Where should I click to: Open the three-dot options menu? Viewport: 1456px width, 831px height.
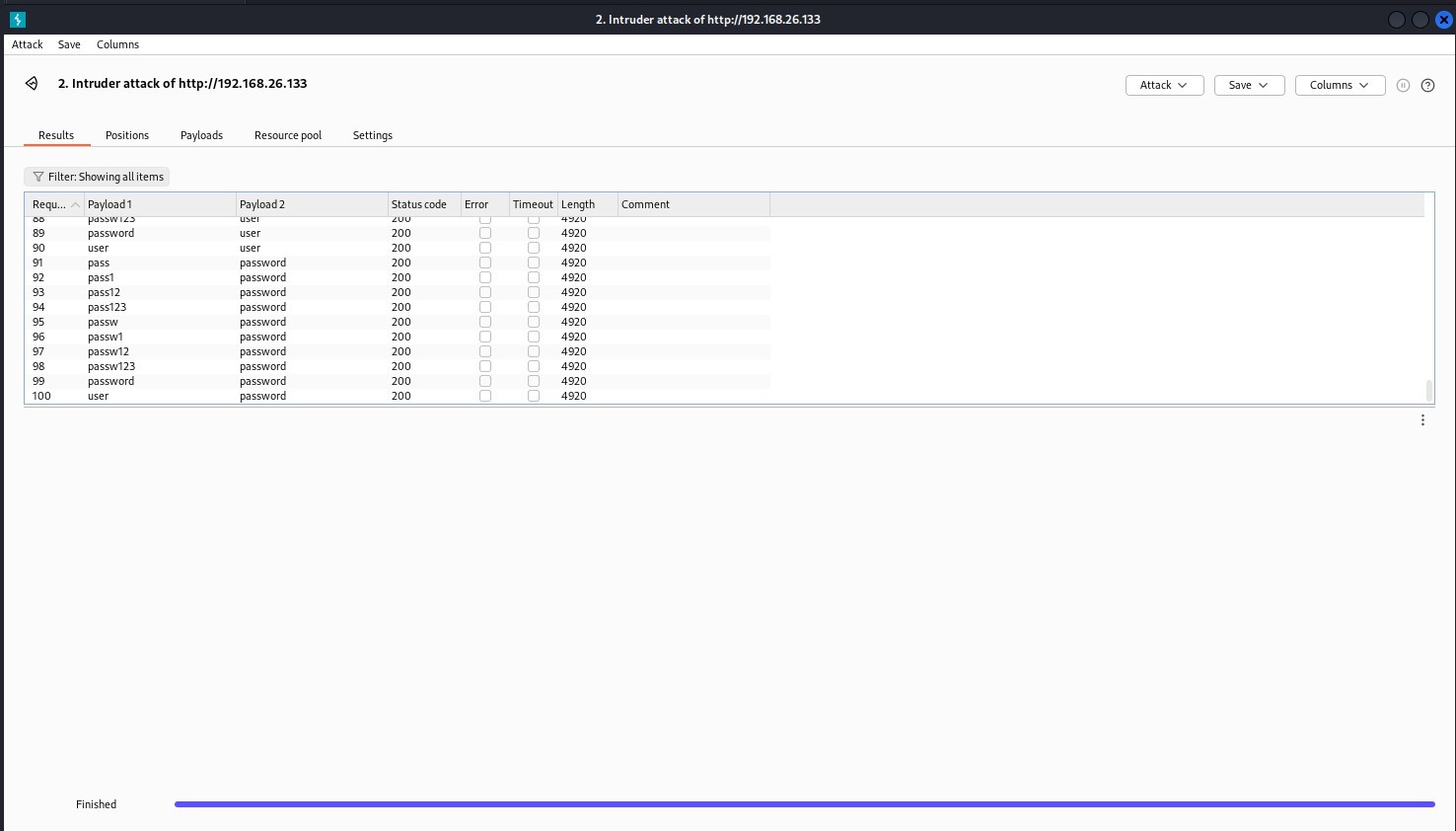point(1422,420)
